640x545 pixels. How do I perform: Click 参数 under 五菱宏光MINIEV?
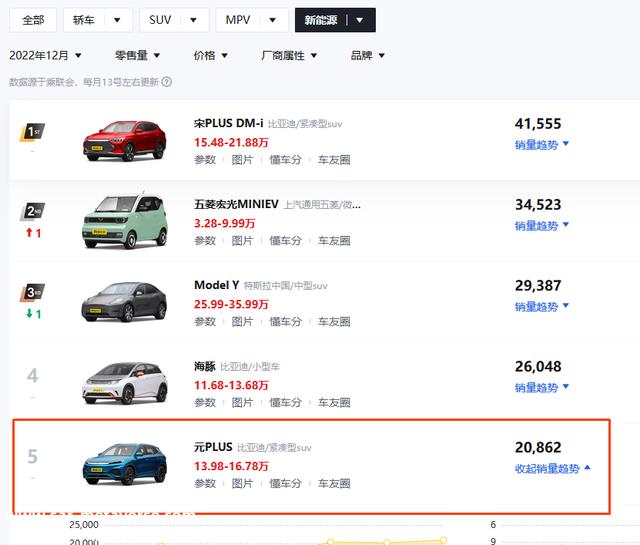205,240
